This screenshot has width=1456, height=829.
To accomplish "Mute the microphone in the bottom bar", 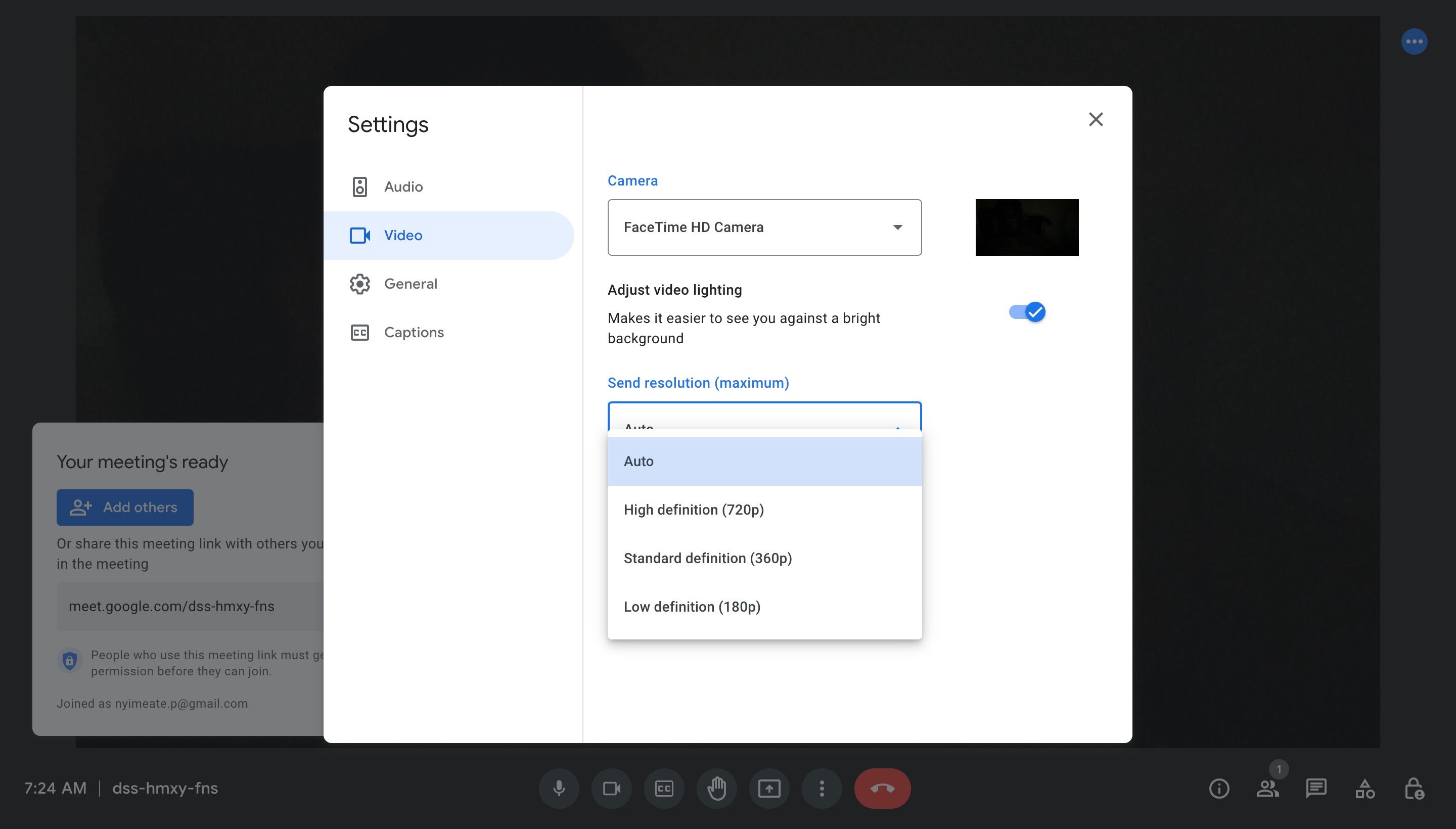I will pyautogui.click(x=559, y=788).
